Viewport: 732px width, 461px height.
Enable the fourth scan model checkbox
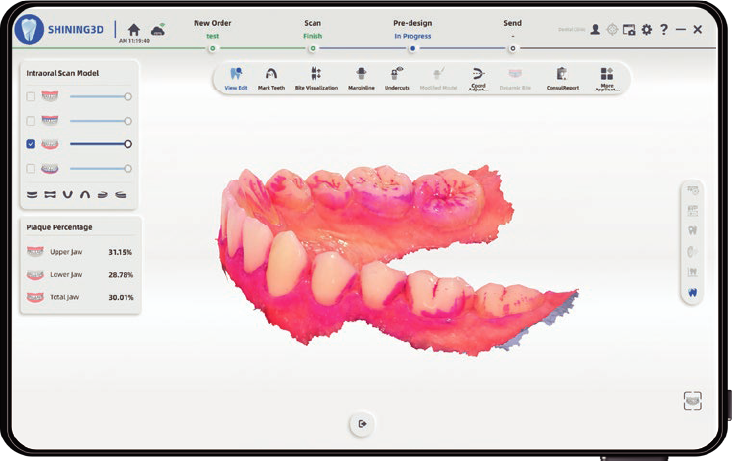[x=31, y=168]
